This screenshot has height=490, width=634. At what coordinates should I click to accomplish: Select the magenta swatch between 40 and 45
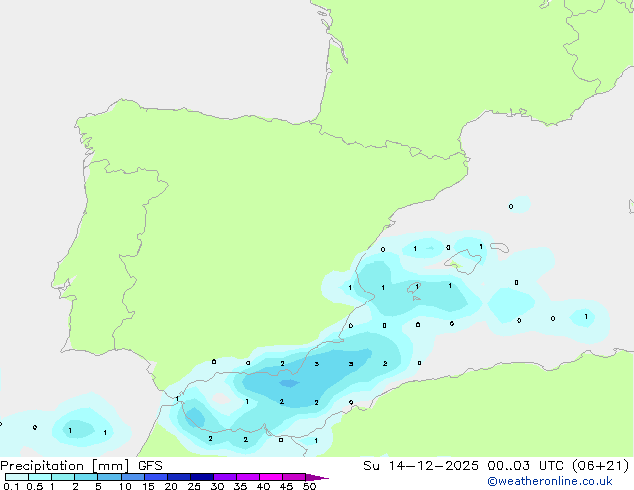[x=271, y=477]
